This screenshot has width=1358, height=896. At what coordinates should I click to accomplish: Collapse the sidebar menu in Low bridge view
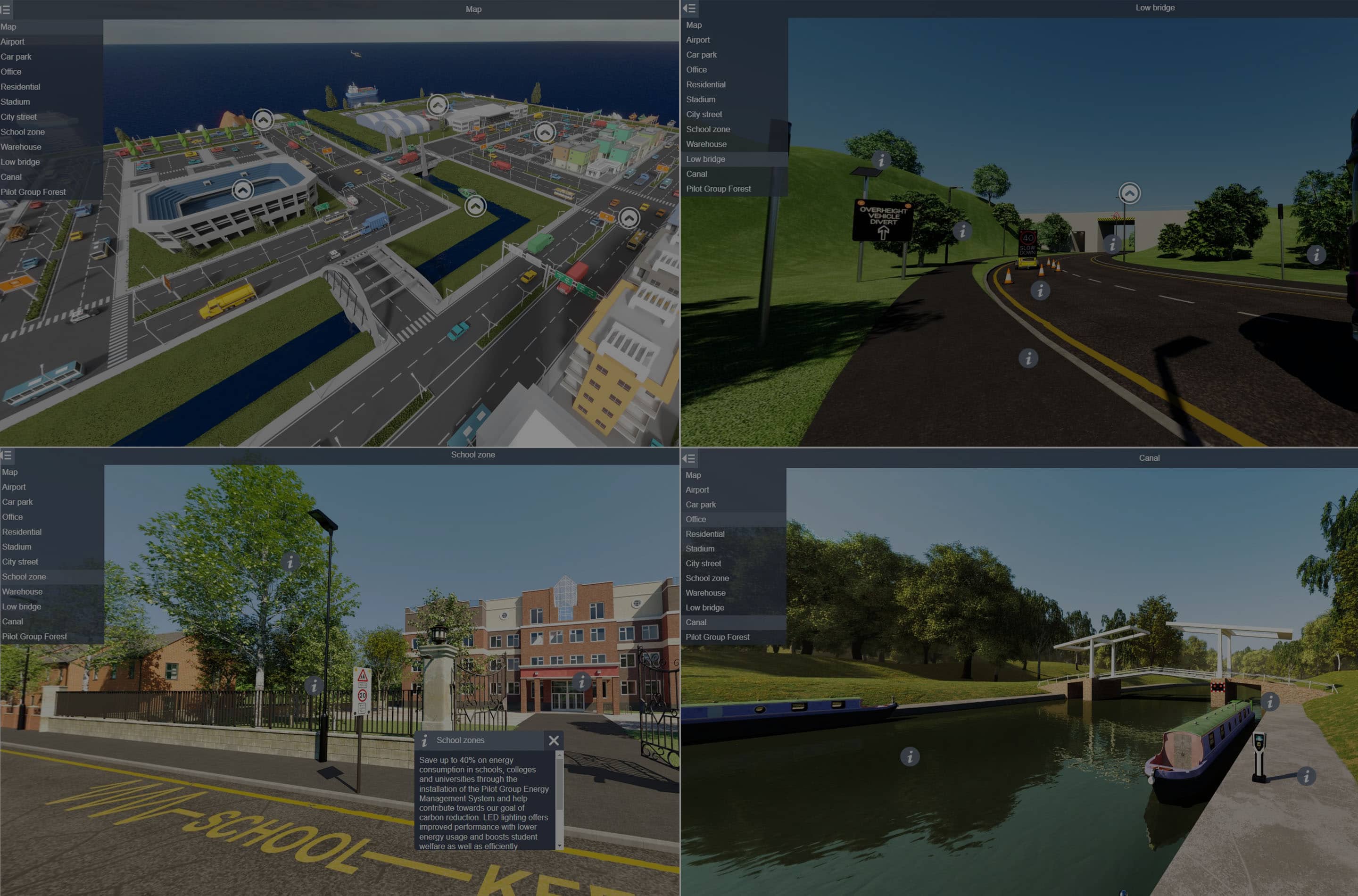click(689, 8)
